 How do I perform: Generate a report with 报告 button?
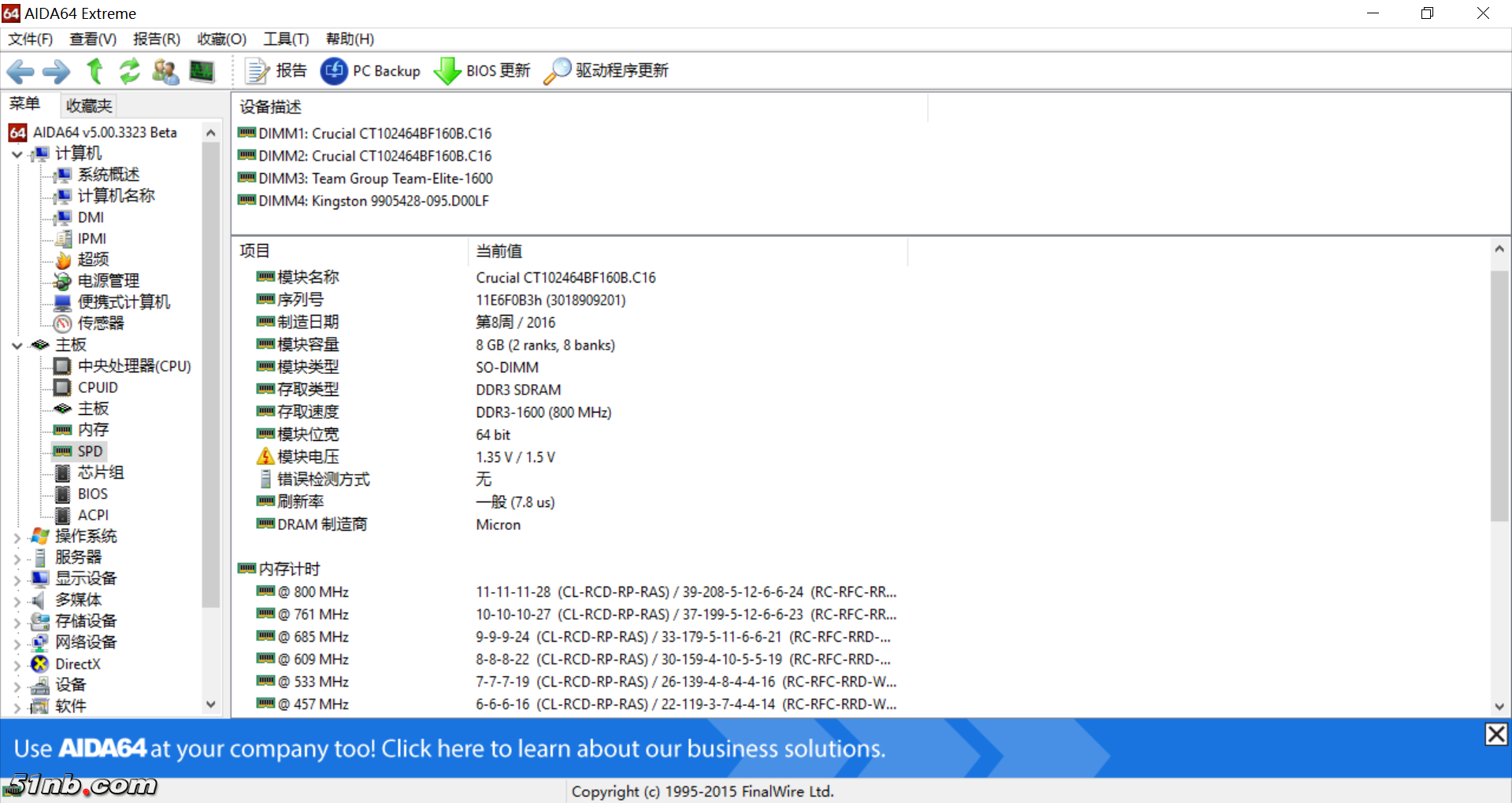pos(276,71)
